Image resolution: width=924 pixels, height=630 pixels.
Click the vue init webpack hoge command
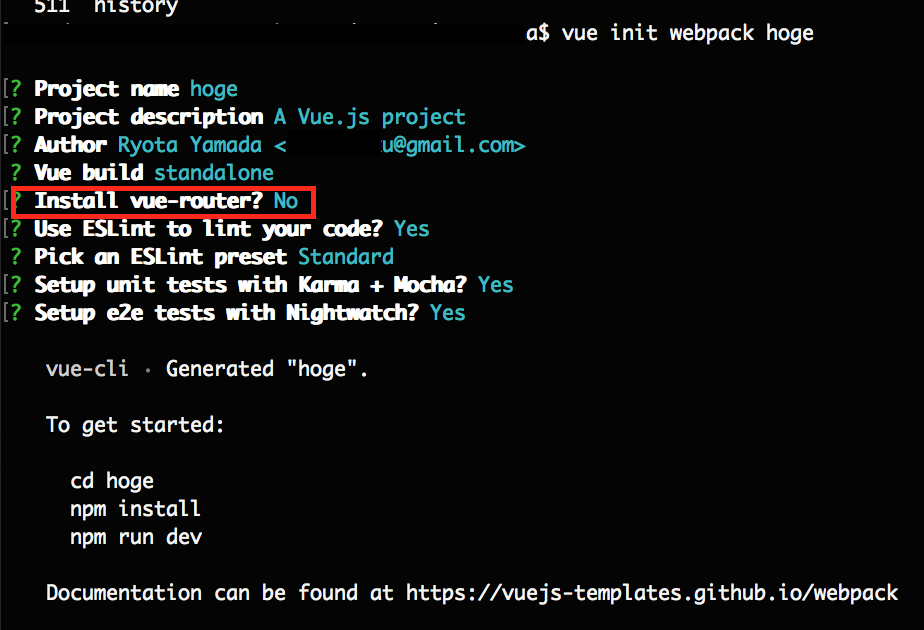coord(688,33)
